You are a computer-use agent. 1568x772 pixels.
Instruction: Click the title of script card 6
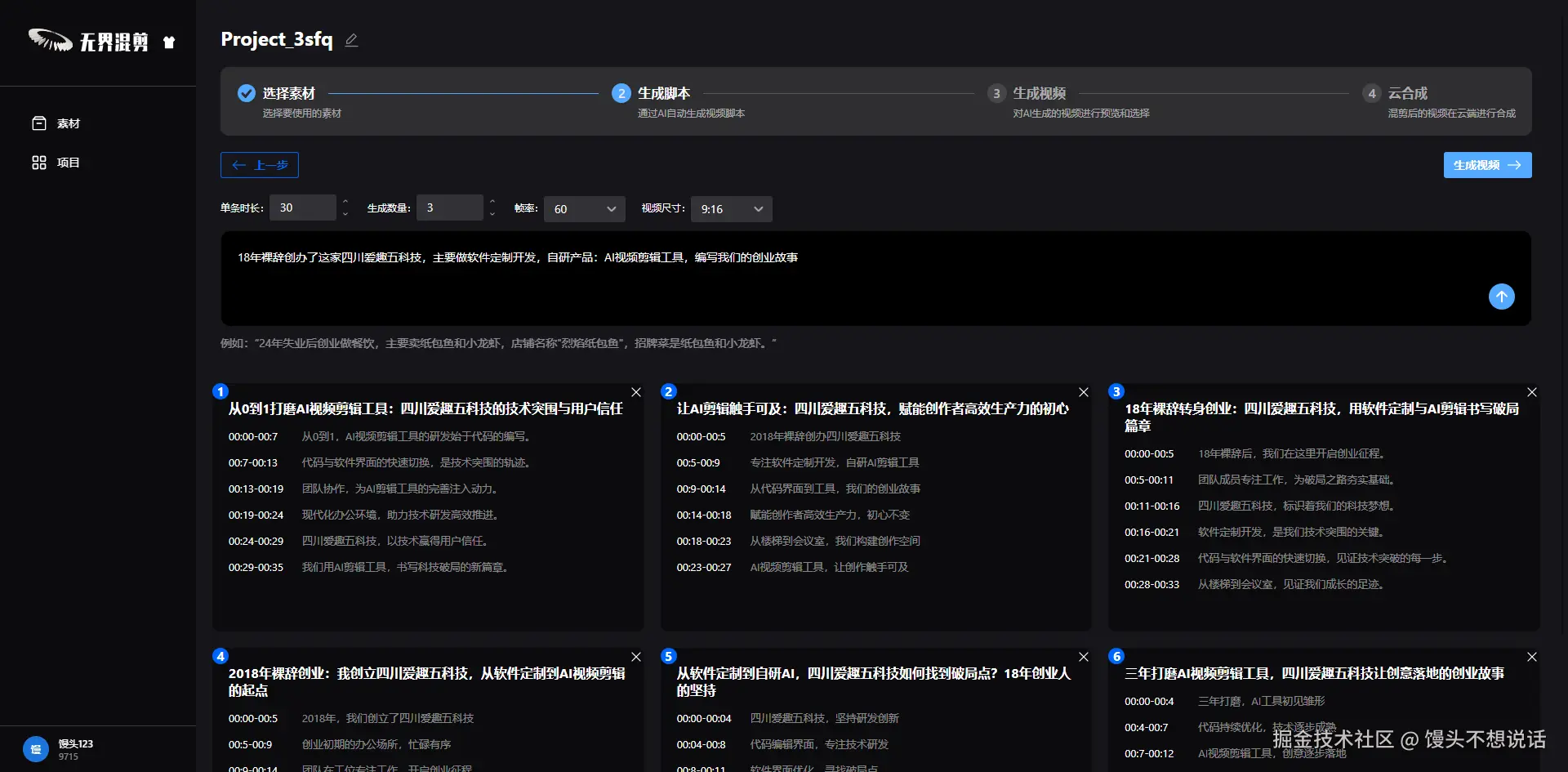[1314, 673]
